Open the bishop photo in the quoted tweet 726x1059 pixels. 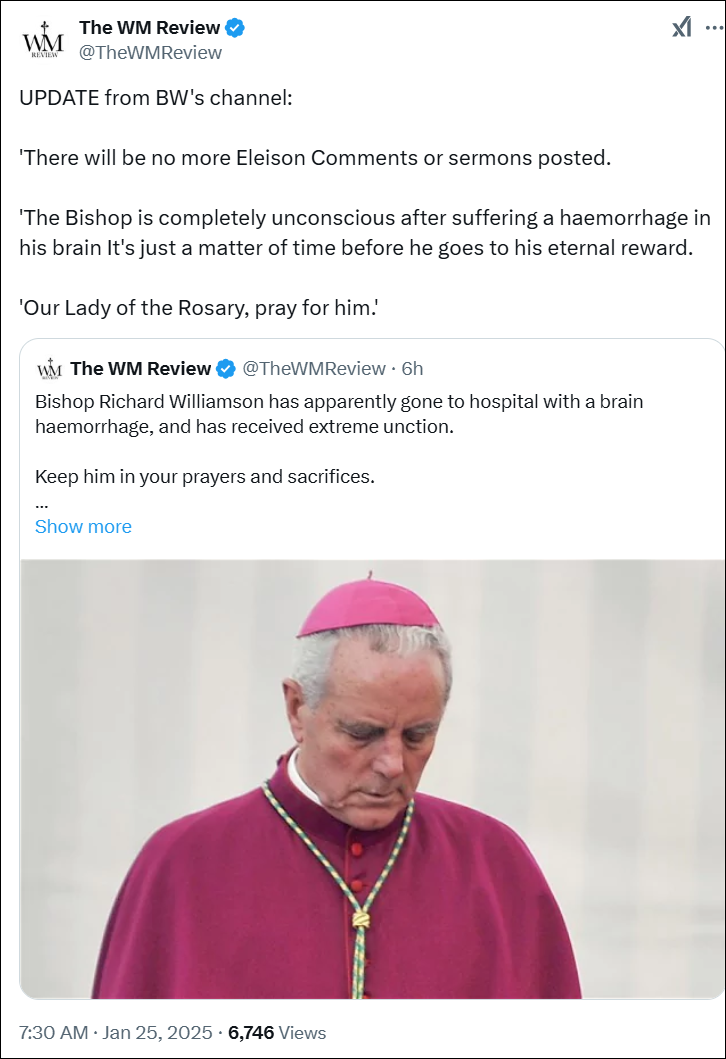[371, 779]
